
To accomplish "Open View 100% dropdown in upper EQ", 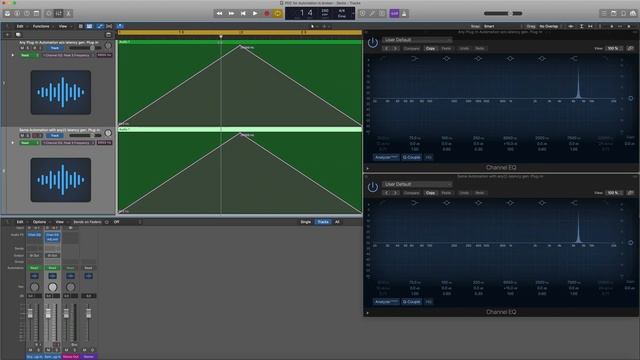I will click(x=613, y=49).
